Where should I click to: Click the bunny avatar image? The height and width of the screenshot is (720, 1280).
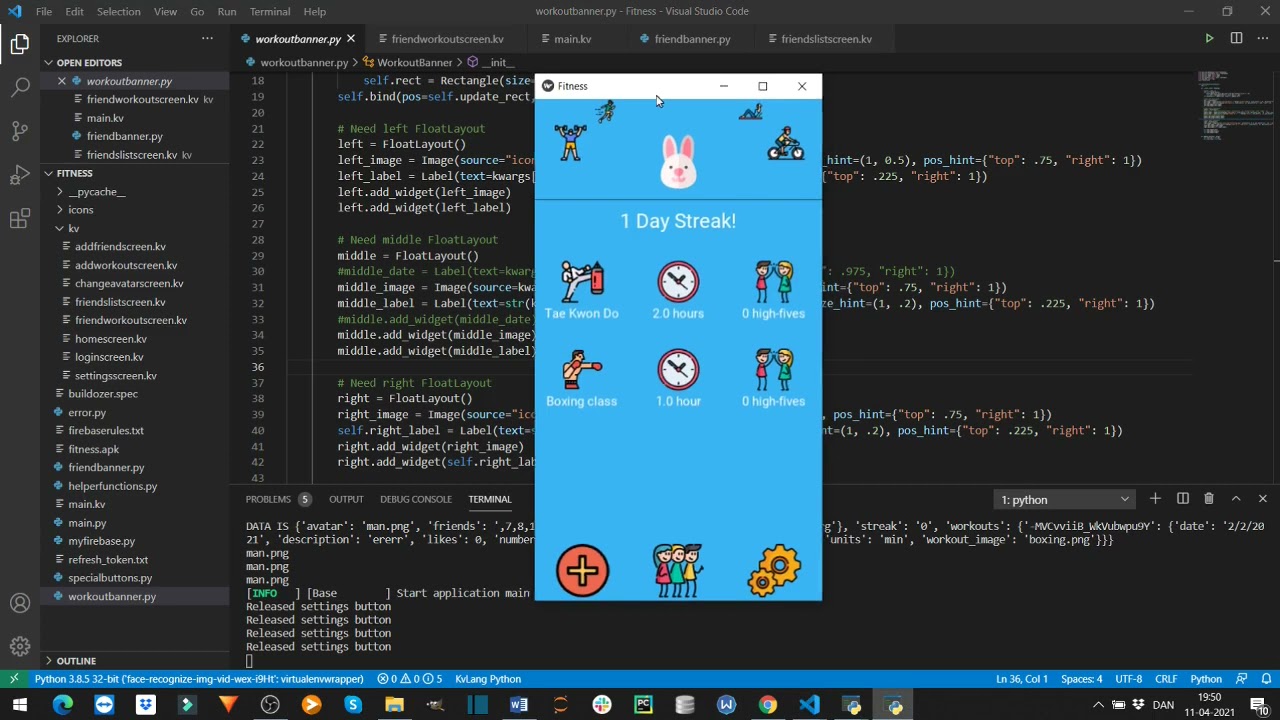tap(678, 162)
